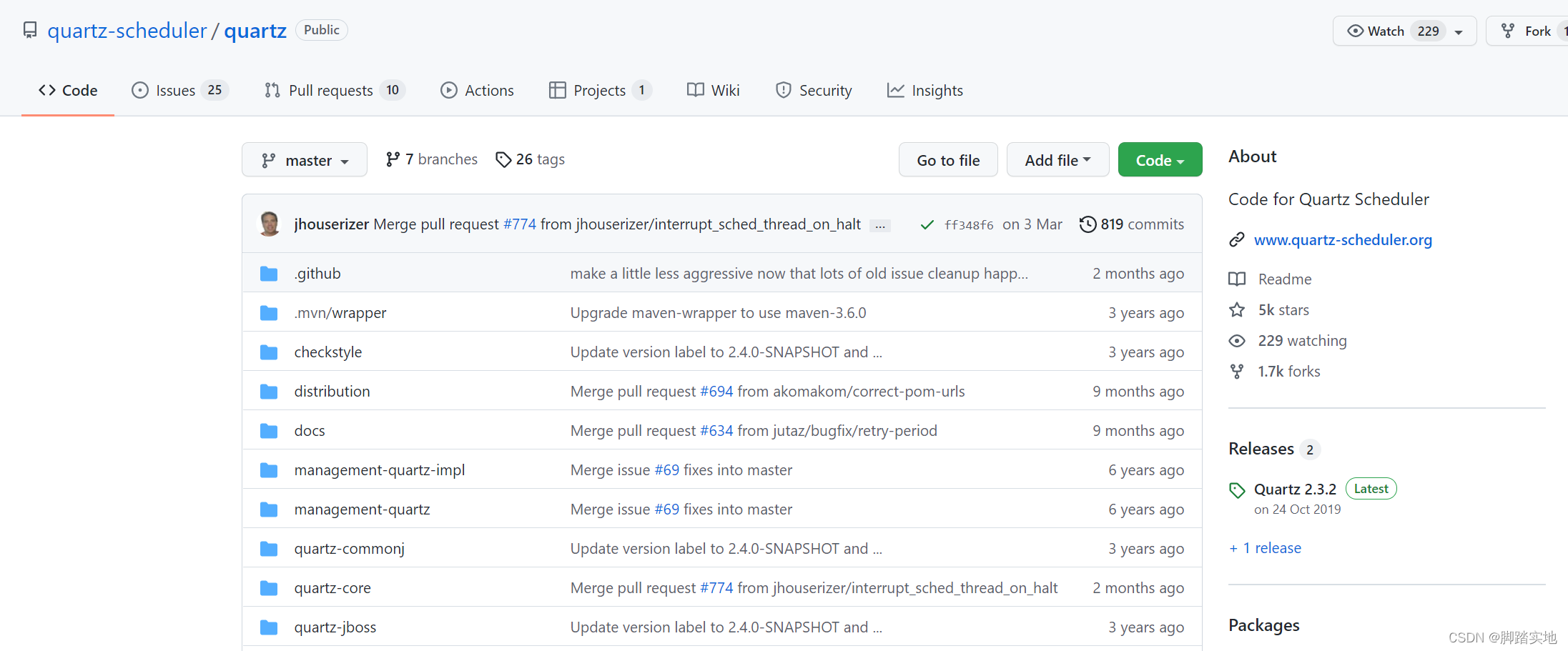Click jhouserizer's avatar picture

pos(270,224)
